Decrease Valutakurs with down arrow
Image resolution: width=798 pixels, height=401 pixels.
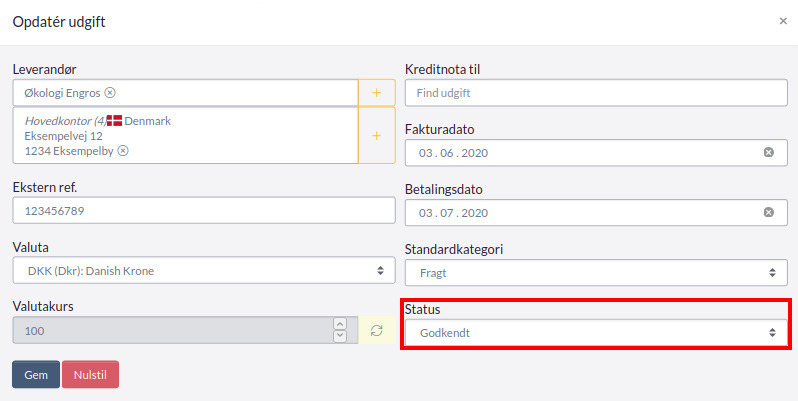click(340, 336)
